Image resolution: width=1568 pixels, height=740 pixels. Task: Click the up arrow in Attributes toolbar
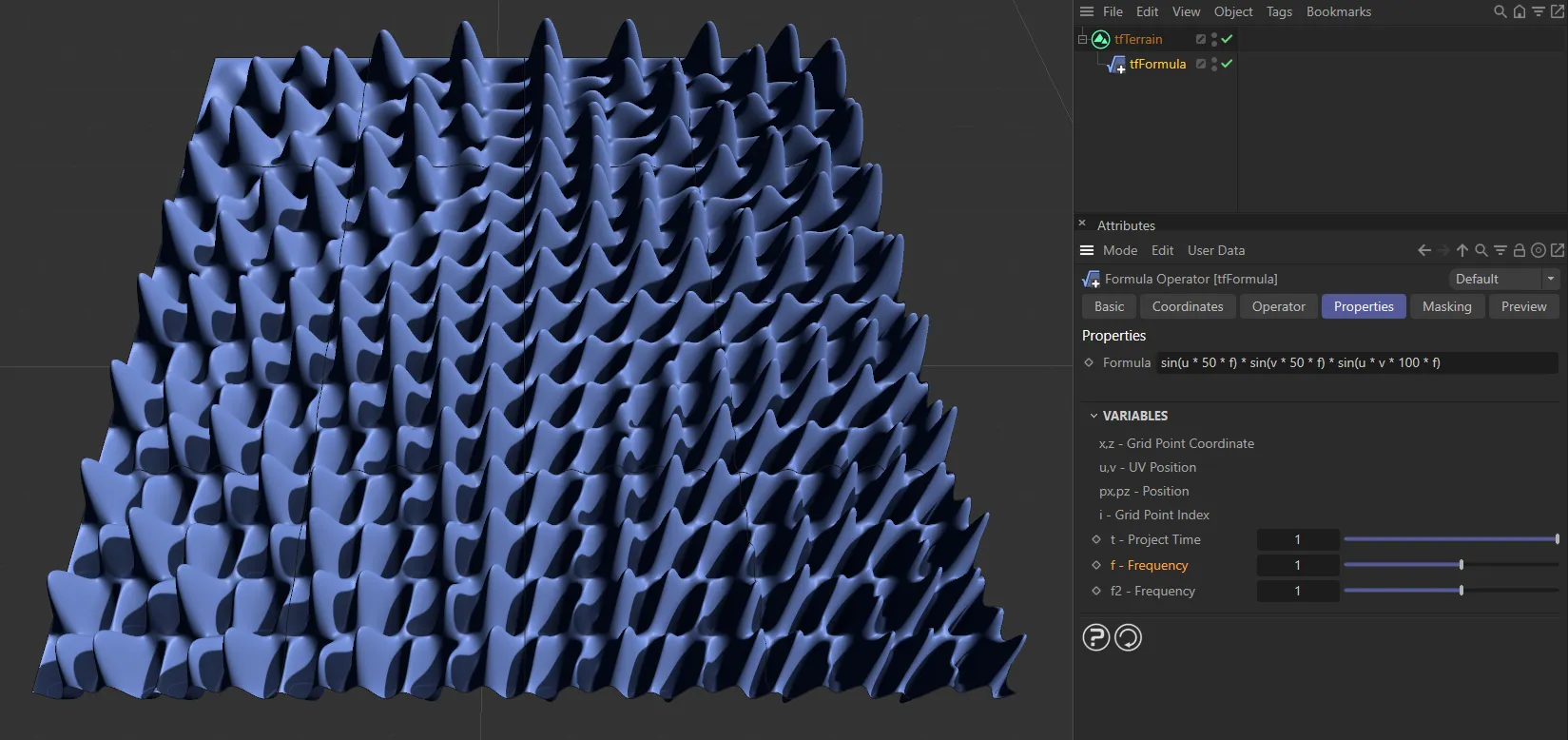(1462, 250)
